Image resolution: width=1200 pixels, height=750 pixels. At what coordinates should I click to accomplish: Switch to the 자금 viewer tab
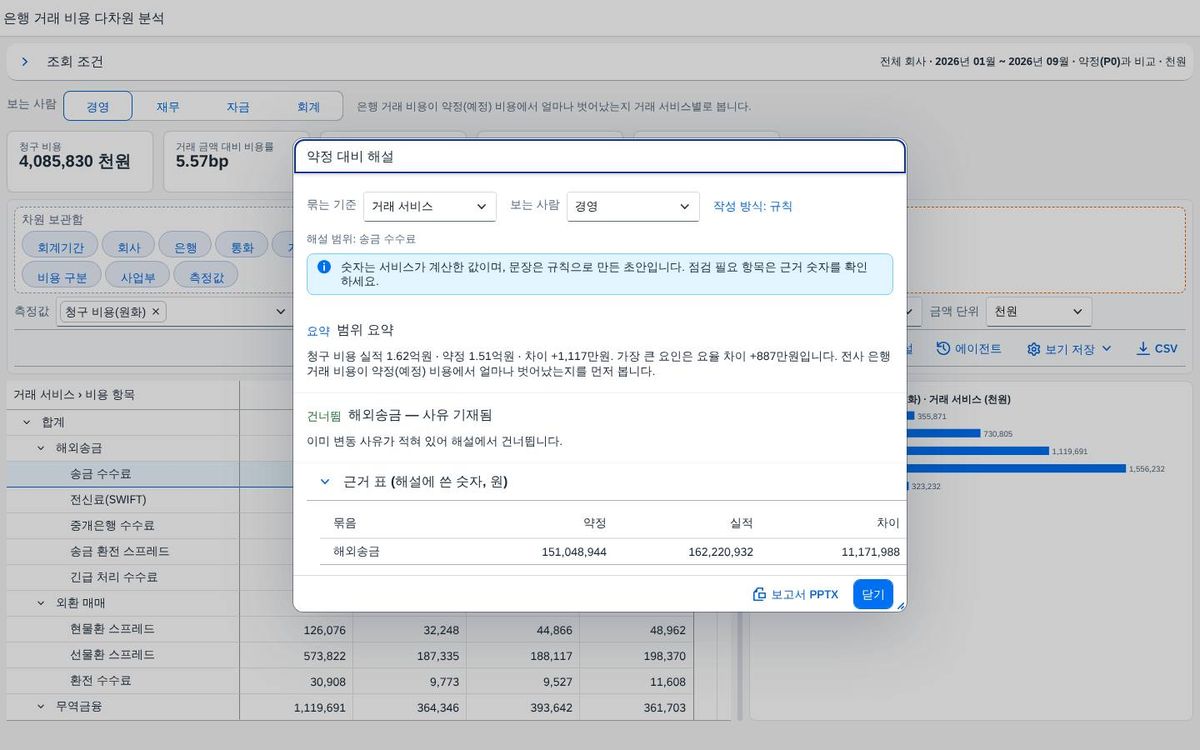pos(238,107)
